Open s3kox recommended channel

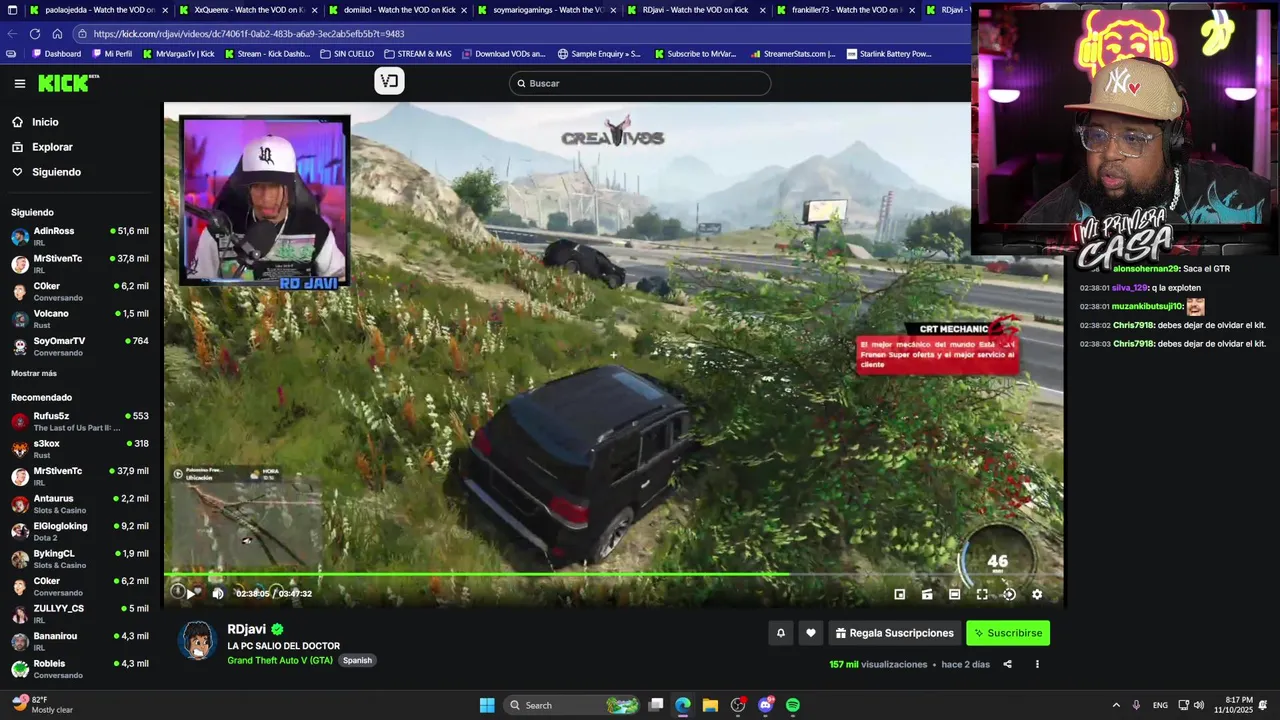click(x=80, y=449)
